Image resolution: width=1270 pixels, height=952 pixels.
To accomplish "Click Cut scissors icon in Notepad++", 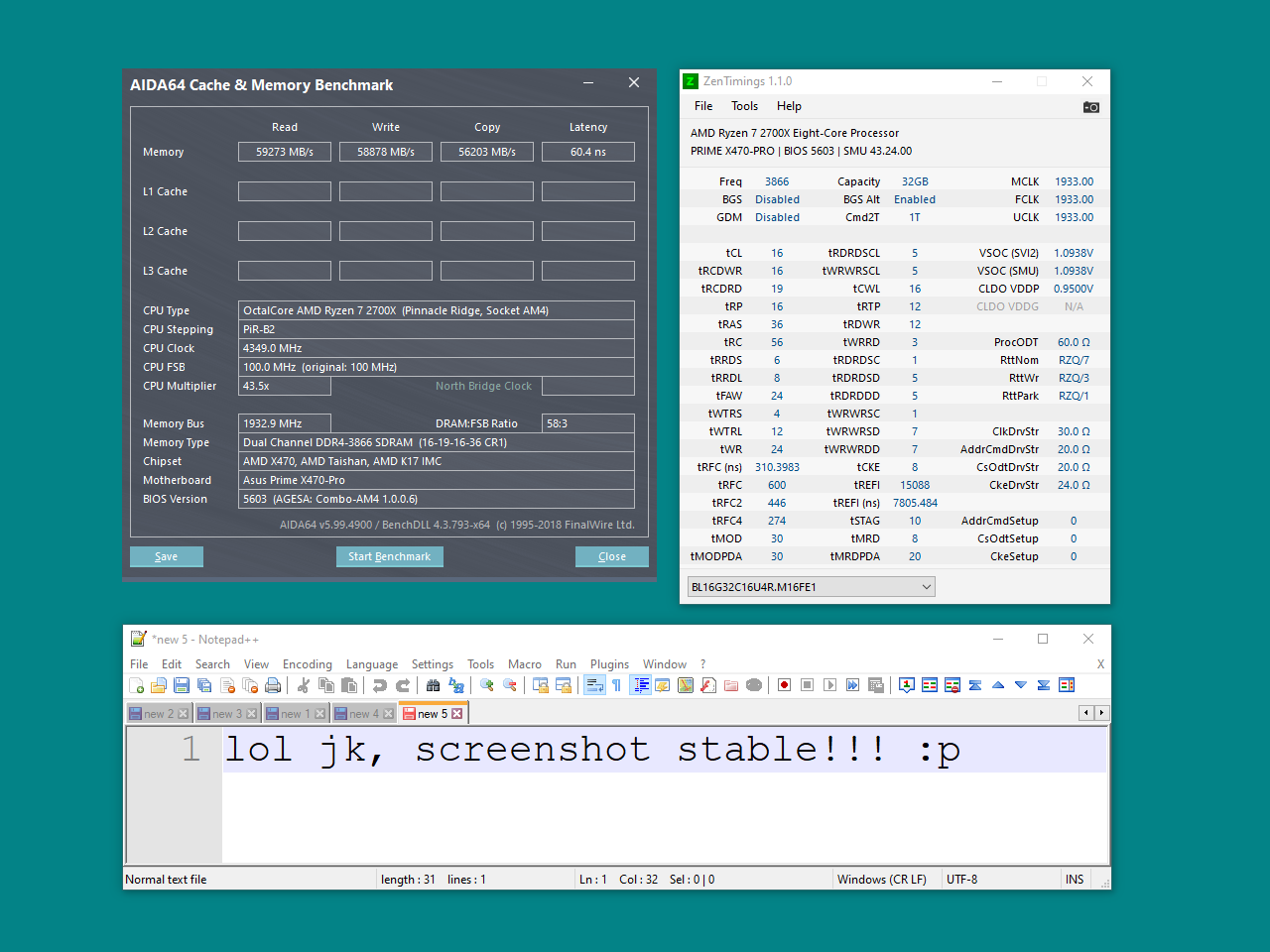I will (303, 685).
